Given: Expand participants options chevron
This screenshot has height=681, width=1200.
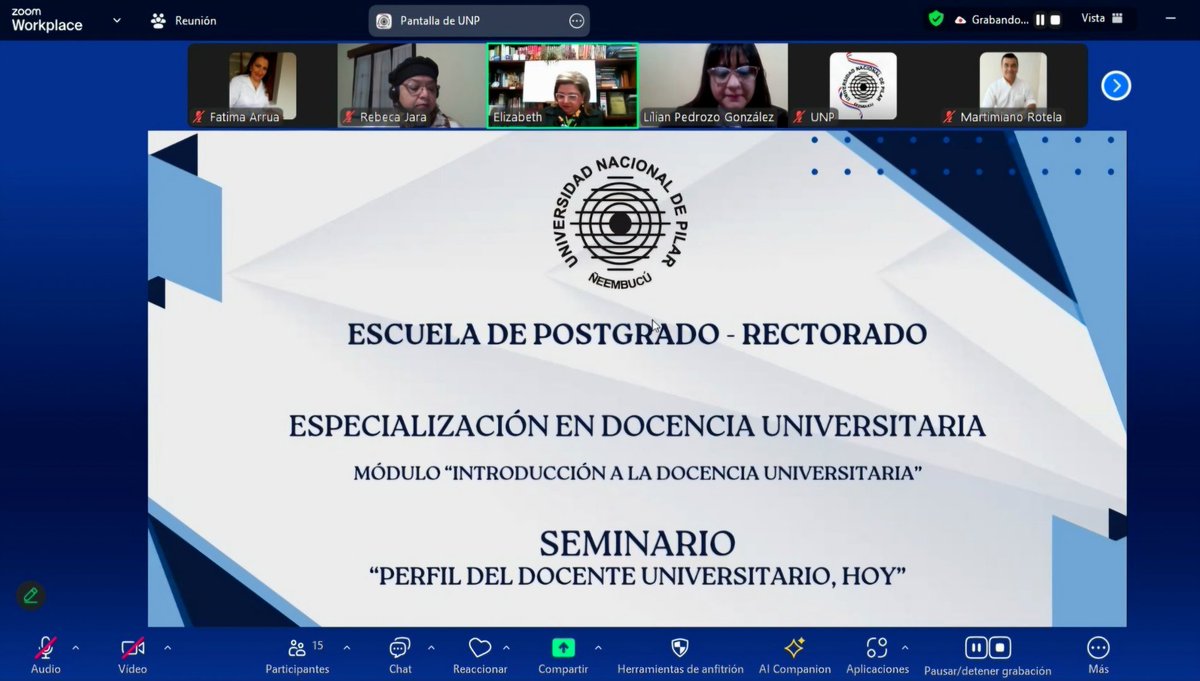Looking at the screenshot, I should 346,648.
